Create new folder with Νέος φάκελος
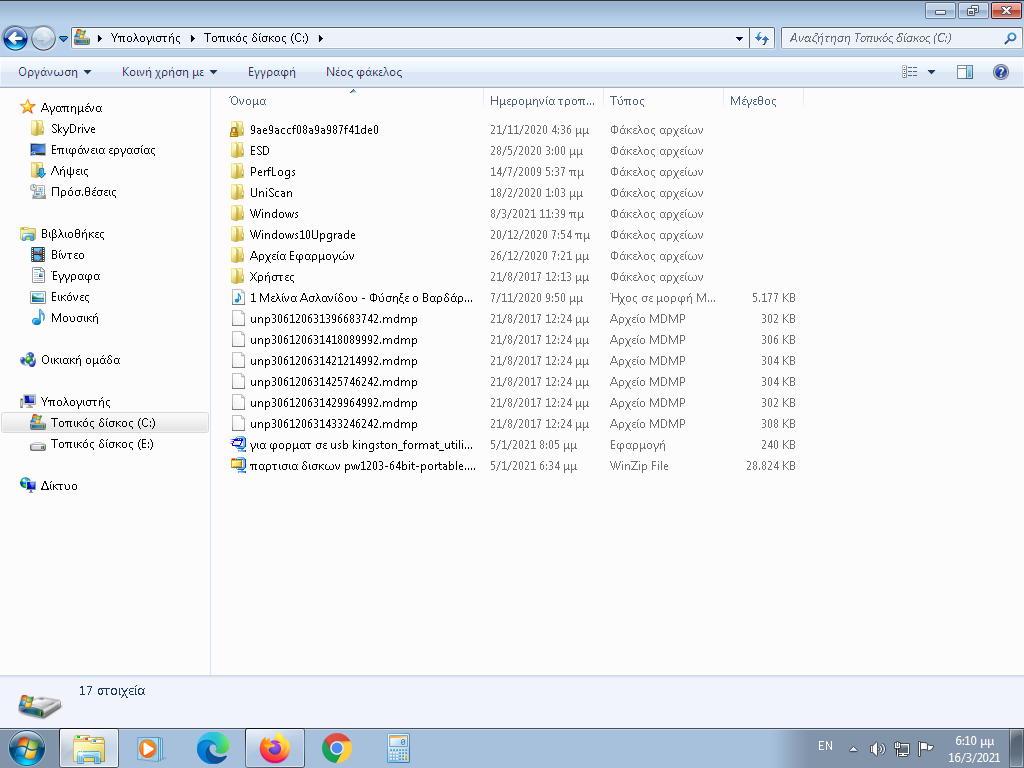Screen dimensions: 1024x768 tap(364, 72)
